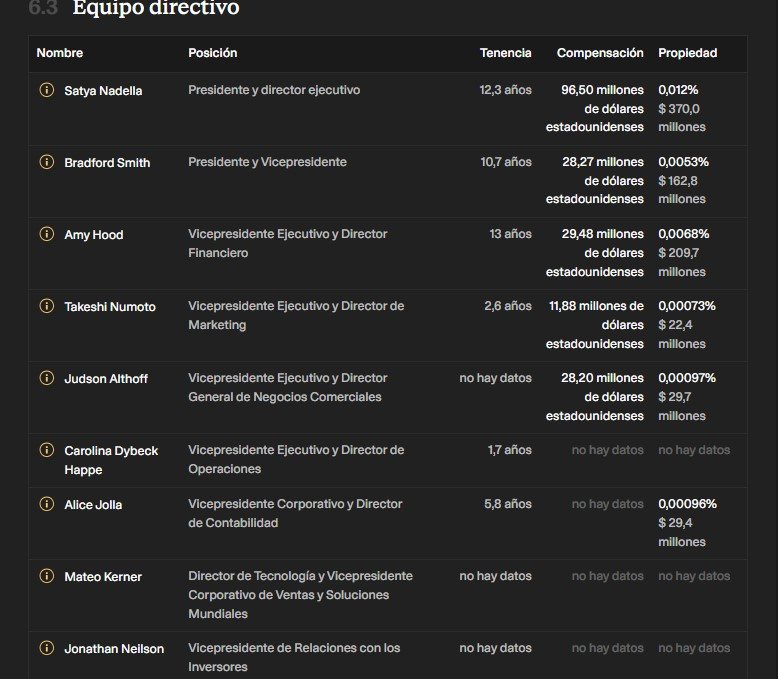Open Alice Jolla's name entry
The image size is (778, 679).
coord(93,505)
